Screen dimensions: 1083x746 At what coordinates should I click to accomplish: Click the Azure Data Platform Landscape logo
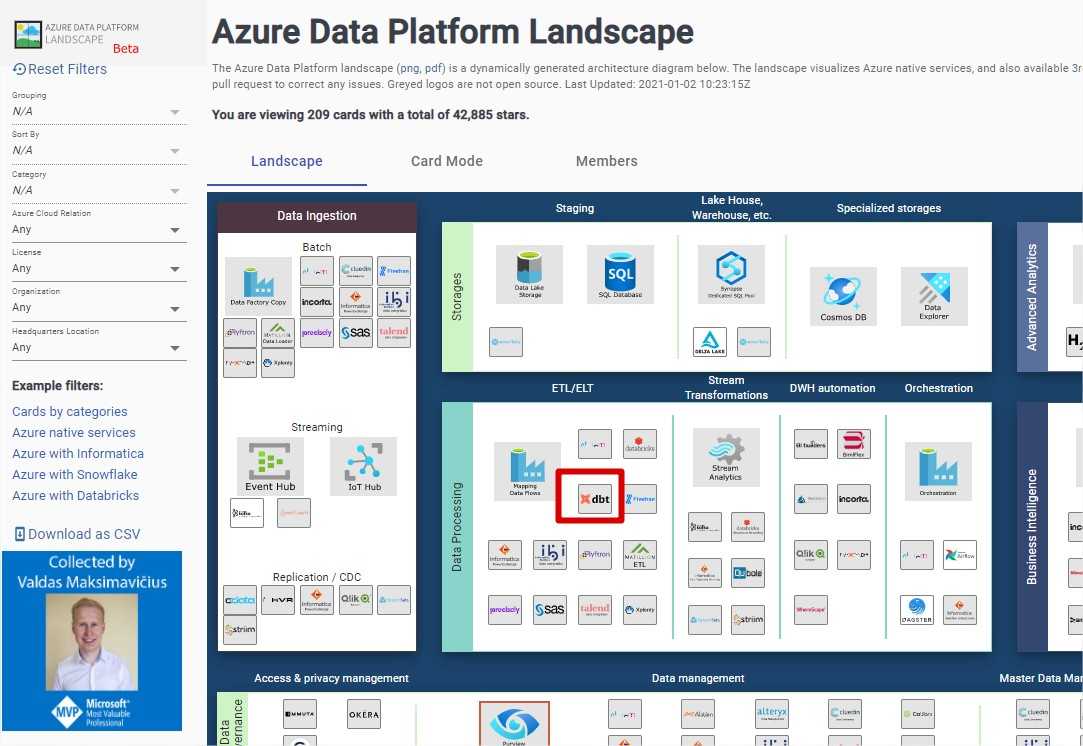pos(77,35)
